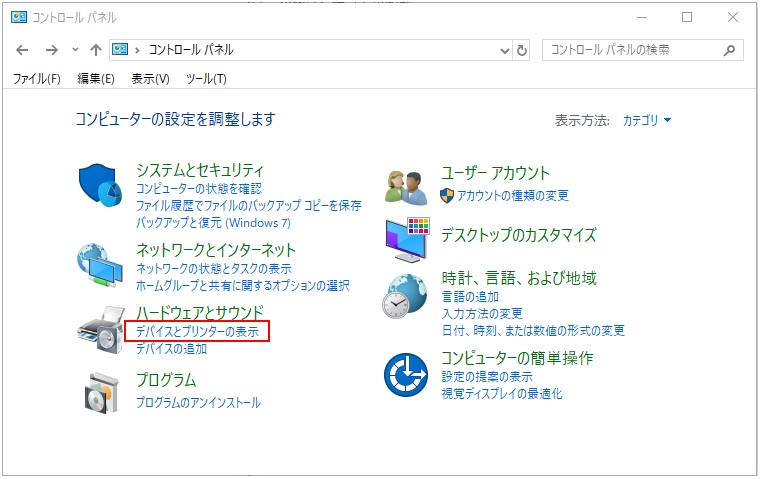The image size is (761, 479).
Task: Go back with the left arrow
Action: point(22,50)
